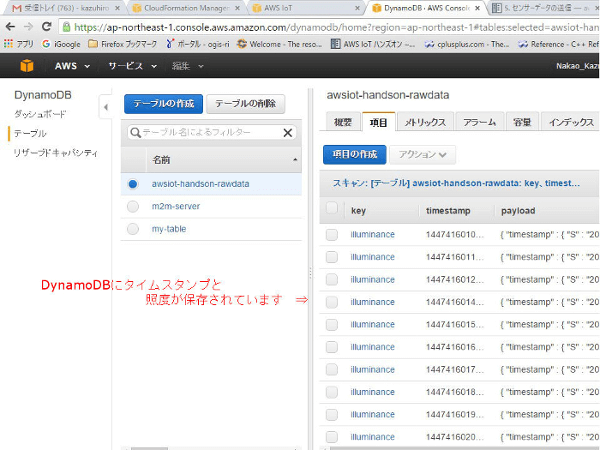Go forward with the browser forward arrow
Screen dimensions: 600x450
[x=28, y=27]
